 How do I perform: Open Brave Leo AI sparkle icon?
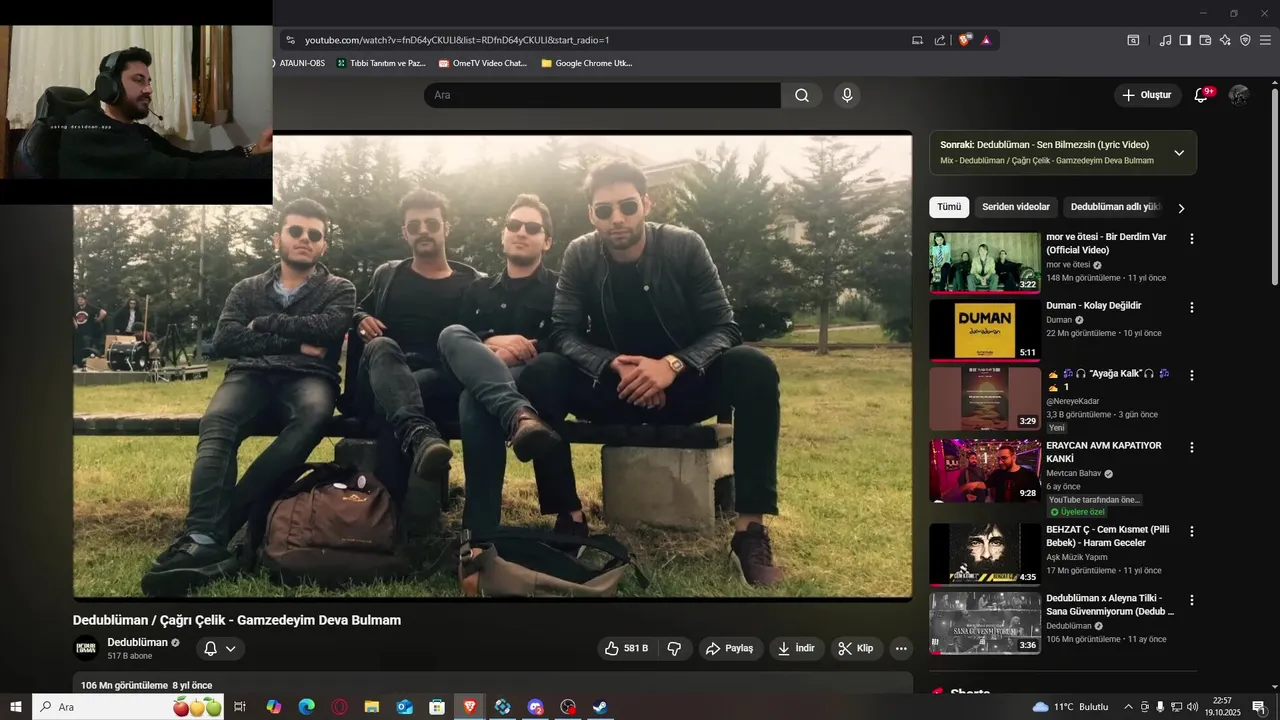(1225, 40)
